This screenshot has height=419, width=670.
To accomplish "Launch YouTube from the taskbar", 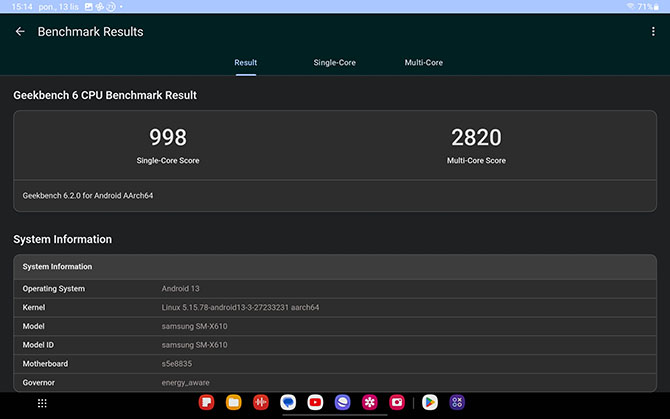I will pos(315,402).
